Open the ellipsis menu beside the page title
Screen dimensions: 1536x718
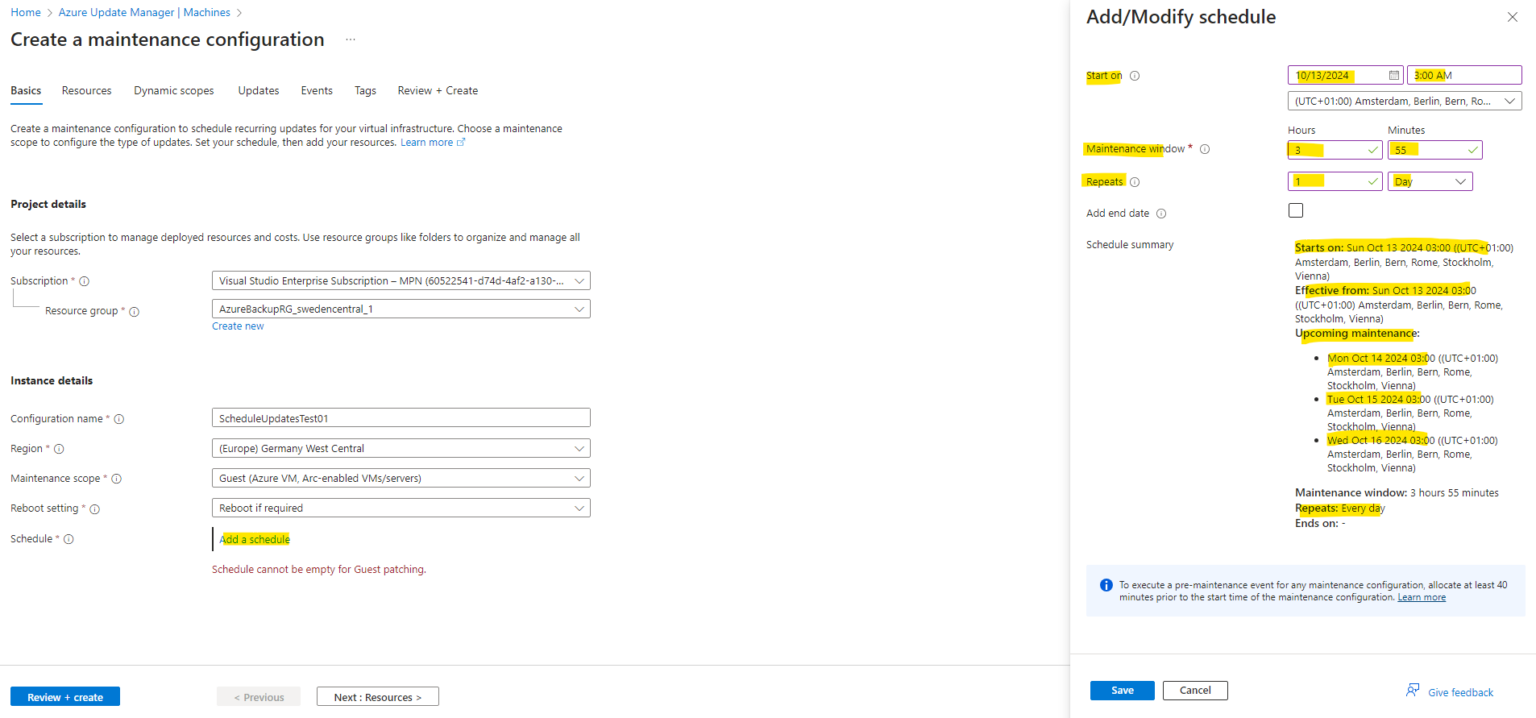tap(350, 40)
